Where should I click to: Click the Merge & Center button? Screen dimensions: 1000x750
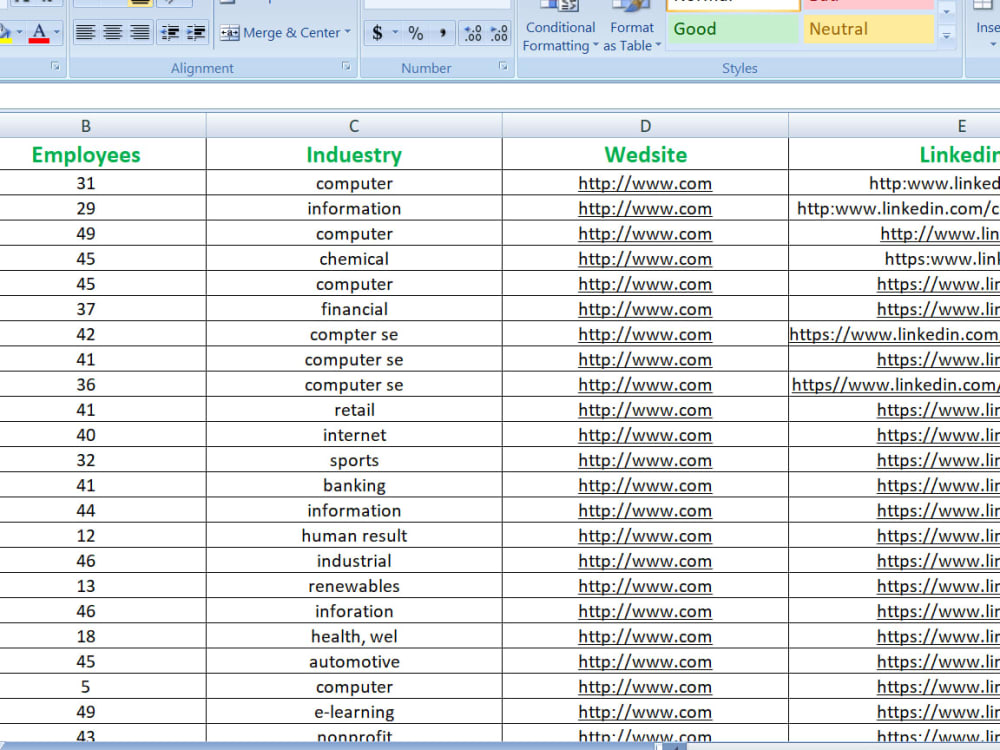(x=280, y=33)
